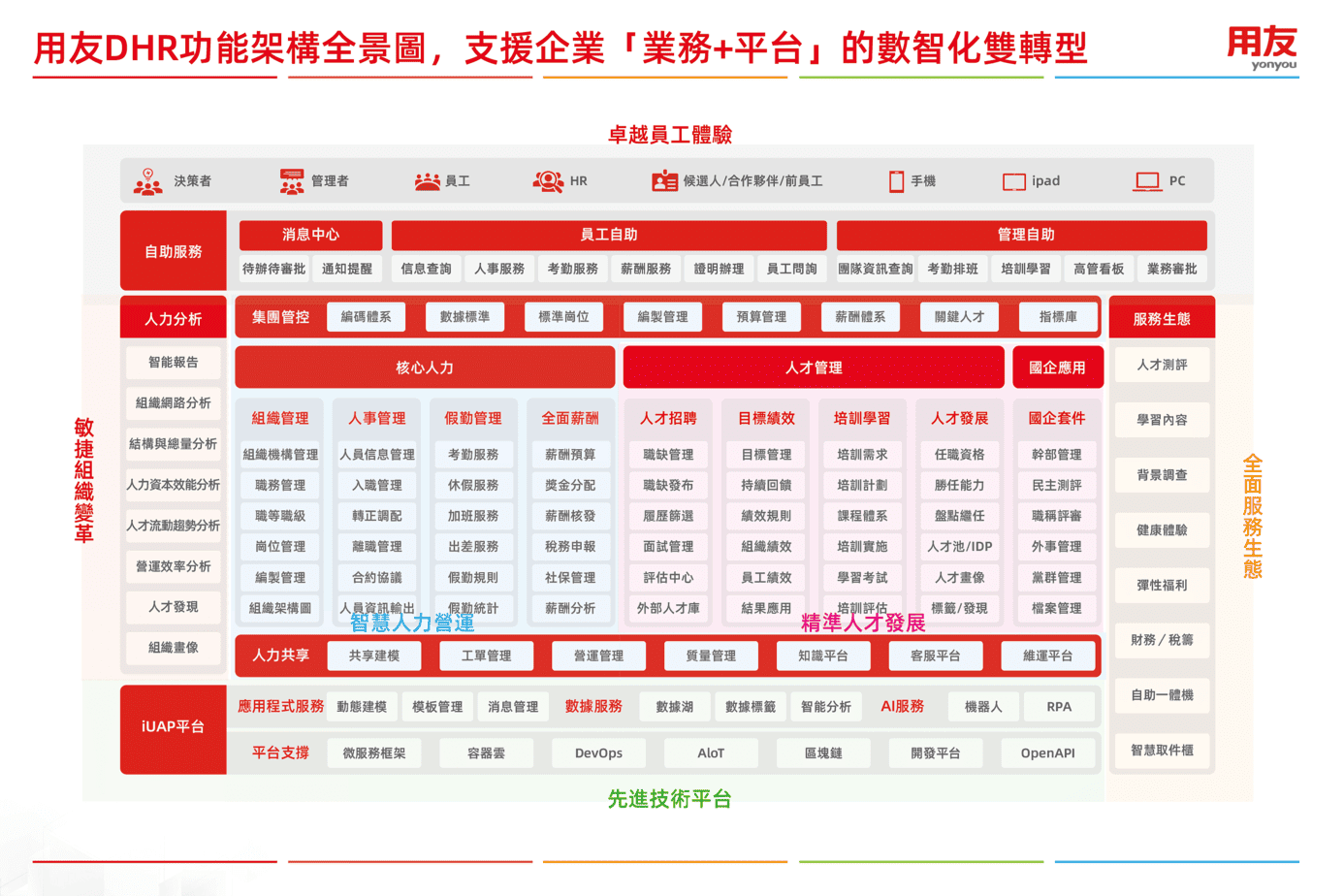The width and height of the screenshot is (1344, 896).
Task: Click the 人才測評 ecosystem item
Action: tap(1162, 365)
